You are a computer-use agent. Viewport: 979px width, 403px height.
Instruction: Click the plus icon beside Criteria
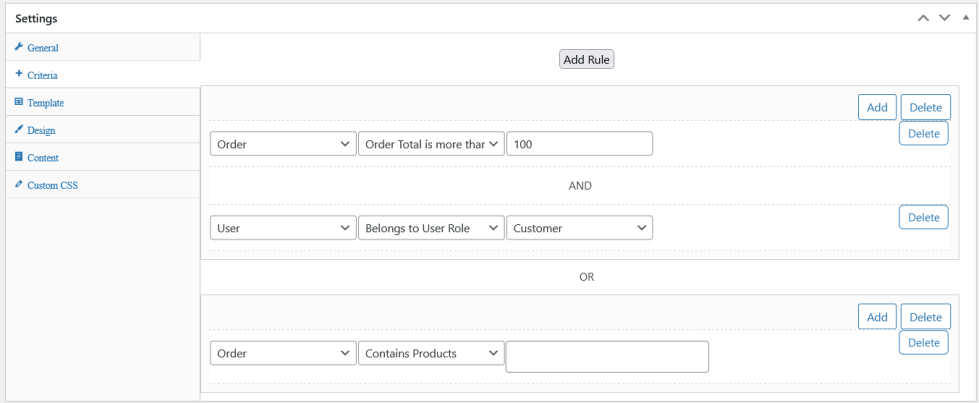(x=19, y=75)
